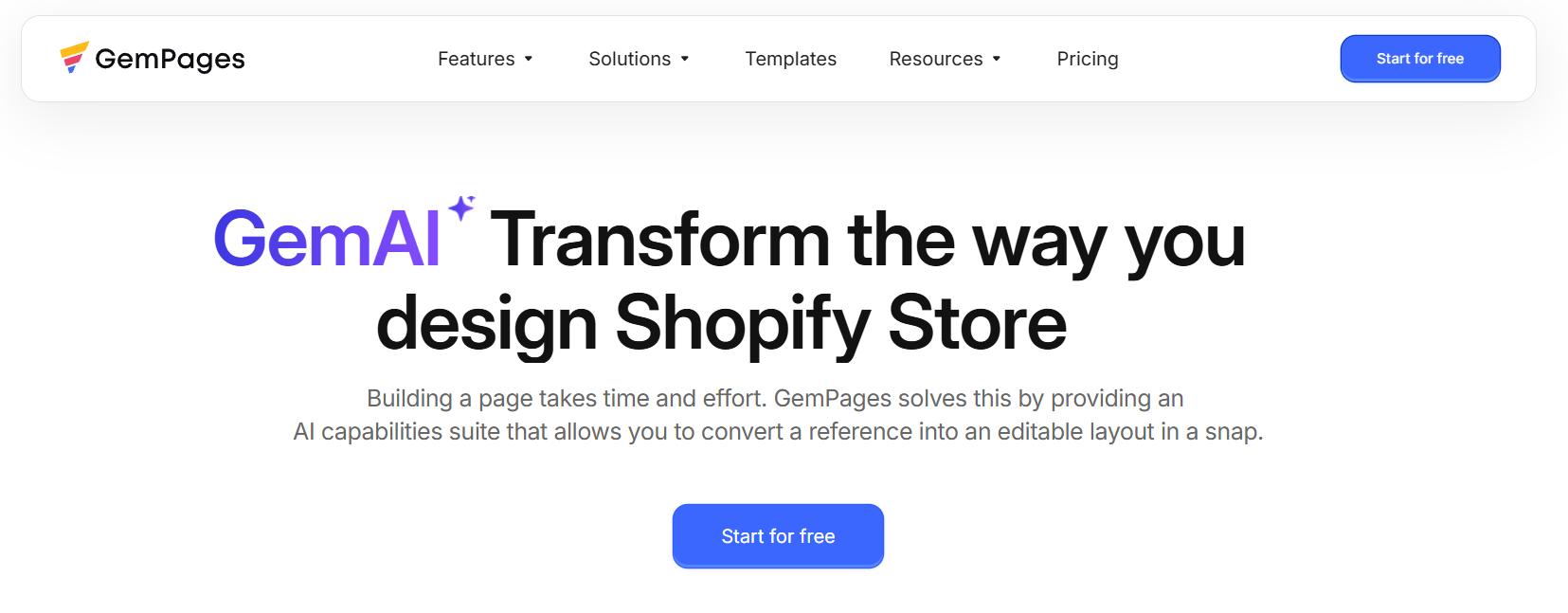Screen dimensions: 1568x613
Task: Click the GemPages logo icon
Action: 74,58
